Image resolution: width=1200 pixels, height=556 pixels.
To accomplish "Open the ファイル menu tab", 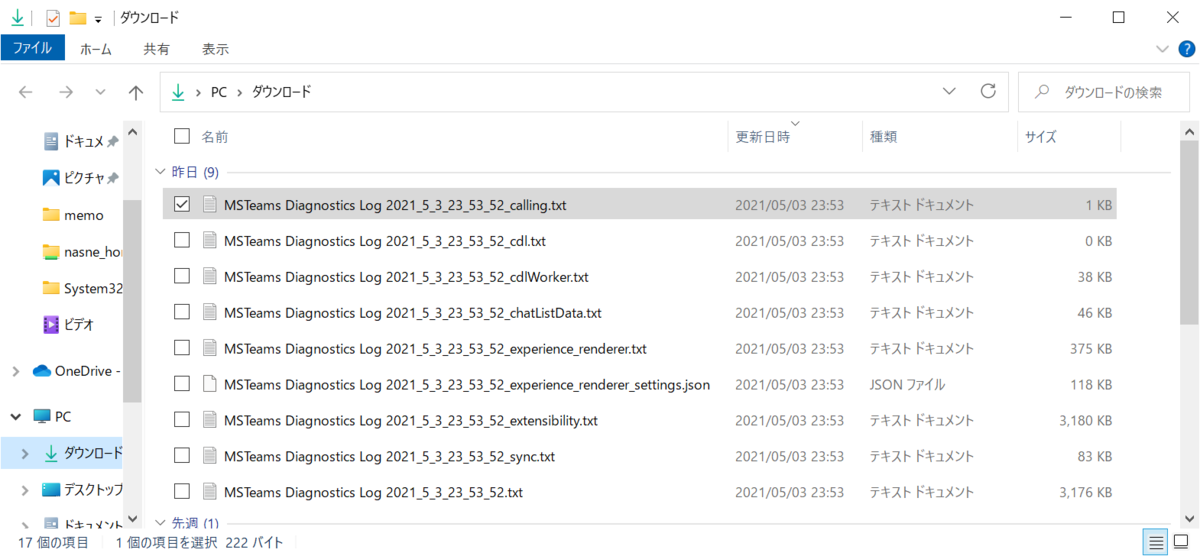I will [x=33, y=48].
